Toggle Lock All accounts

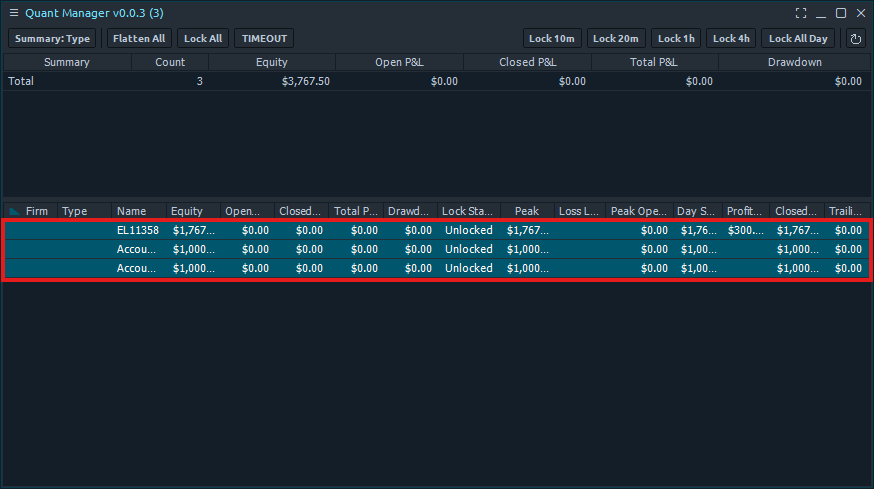click(x=203, y=39)
